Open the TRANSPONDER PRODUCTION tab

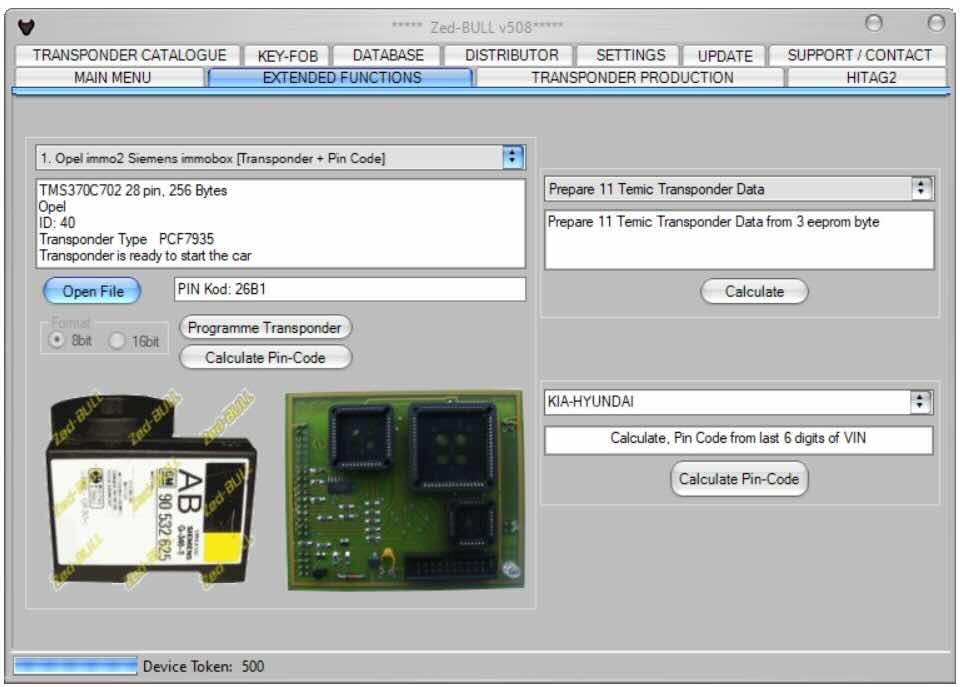click(632, 78)
